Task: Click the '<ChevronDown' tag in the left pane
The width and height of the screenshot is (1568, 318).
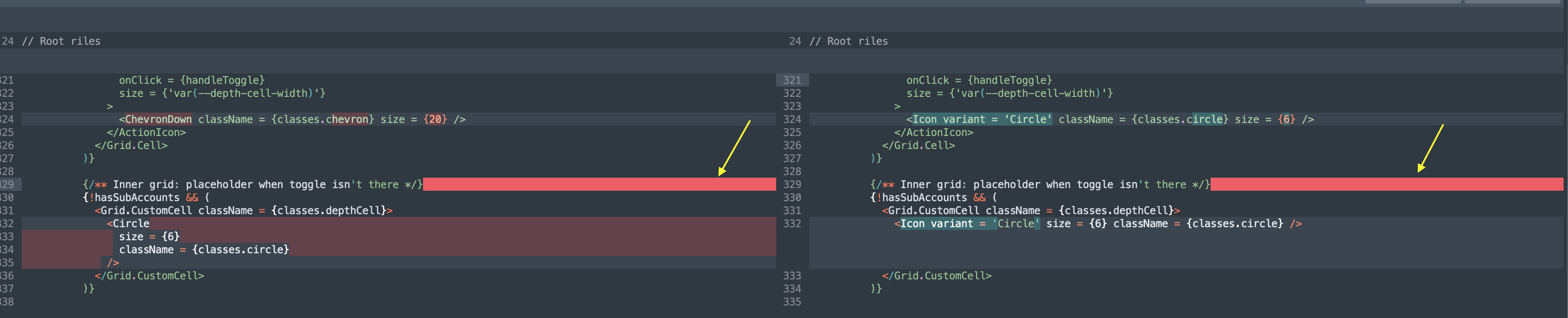Action: (155, 119)
